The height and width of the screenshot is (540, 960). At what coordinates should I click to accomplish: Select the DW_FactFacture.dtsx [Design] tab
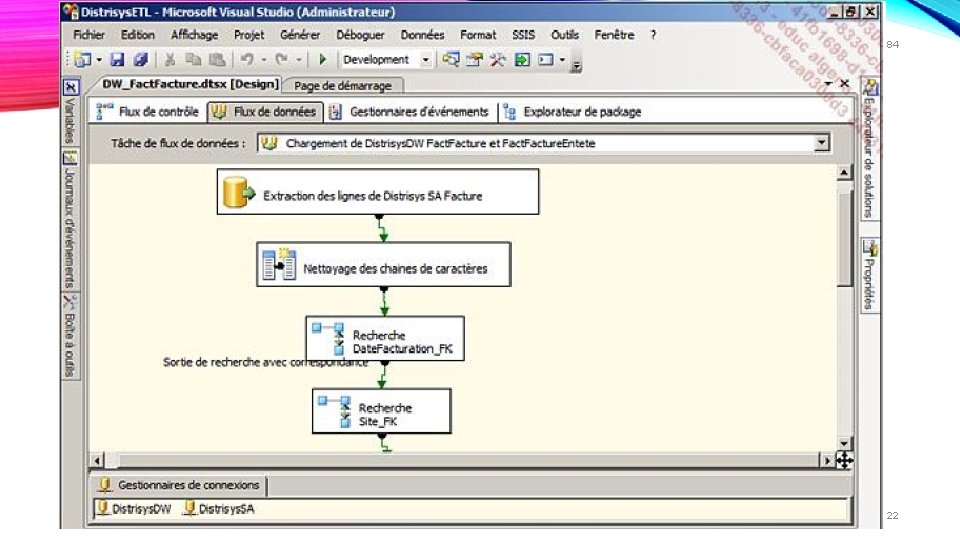[x=190, y=84]
